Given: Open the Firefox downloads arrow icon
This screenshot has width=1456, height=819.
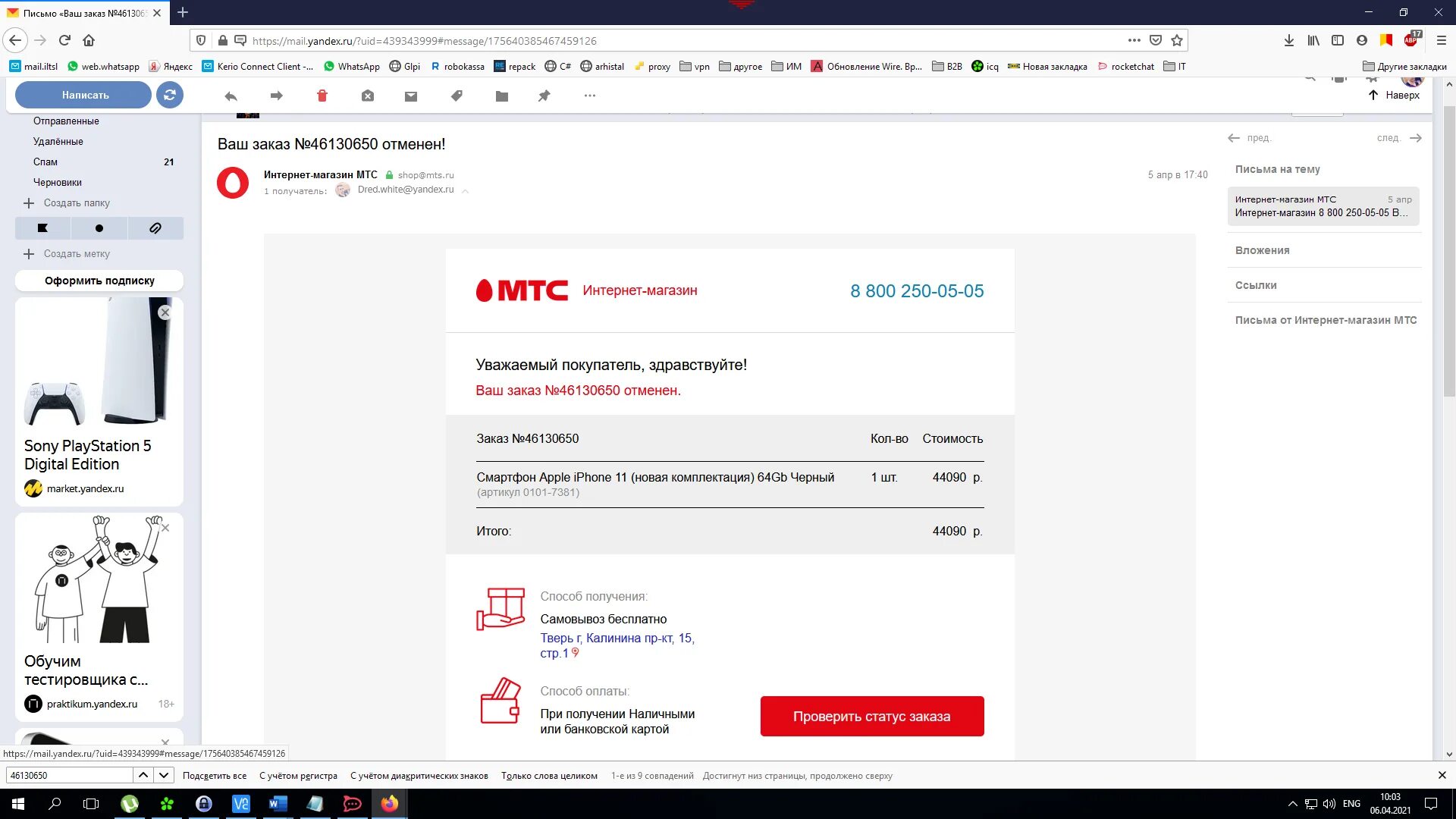Looking at the screenshot, I should (1289, 40).
